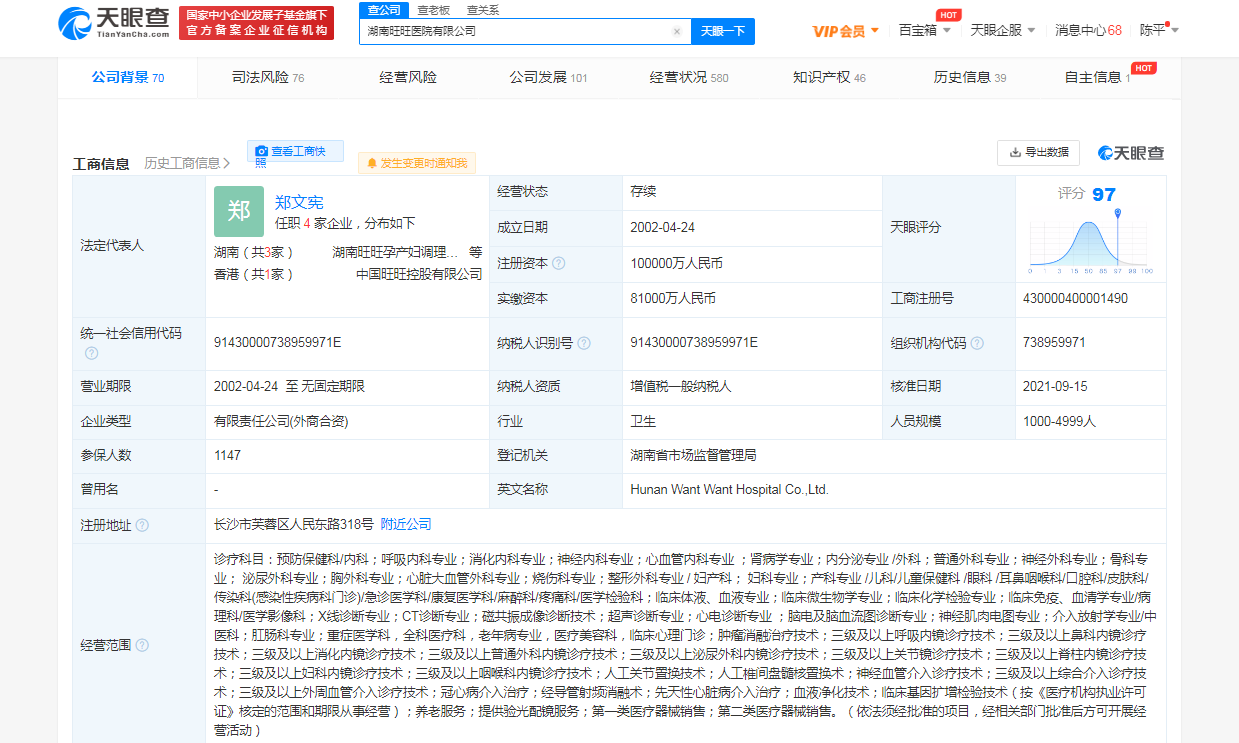Click 附近公司 link

[406, 524]
